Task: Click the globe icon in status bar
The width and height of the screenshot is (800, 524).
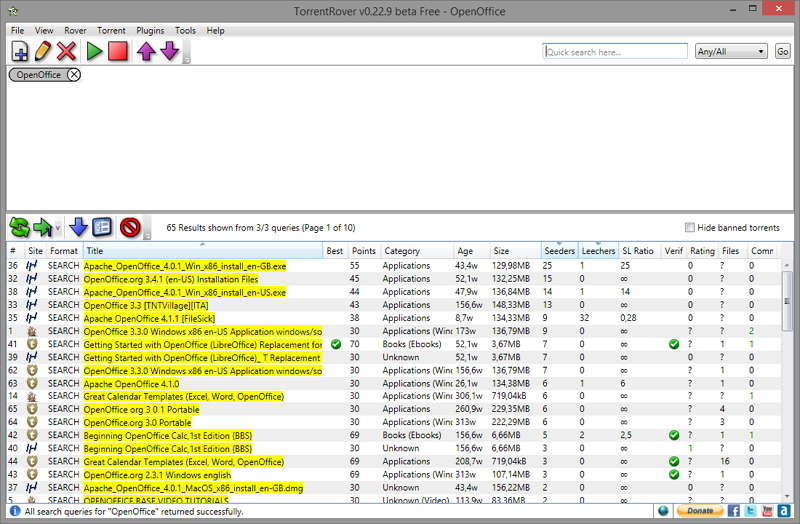Action: [x=663, y=511]
